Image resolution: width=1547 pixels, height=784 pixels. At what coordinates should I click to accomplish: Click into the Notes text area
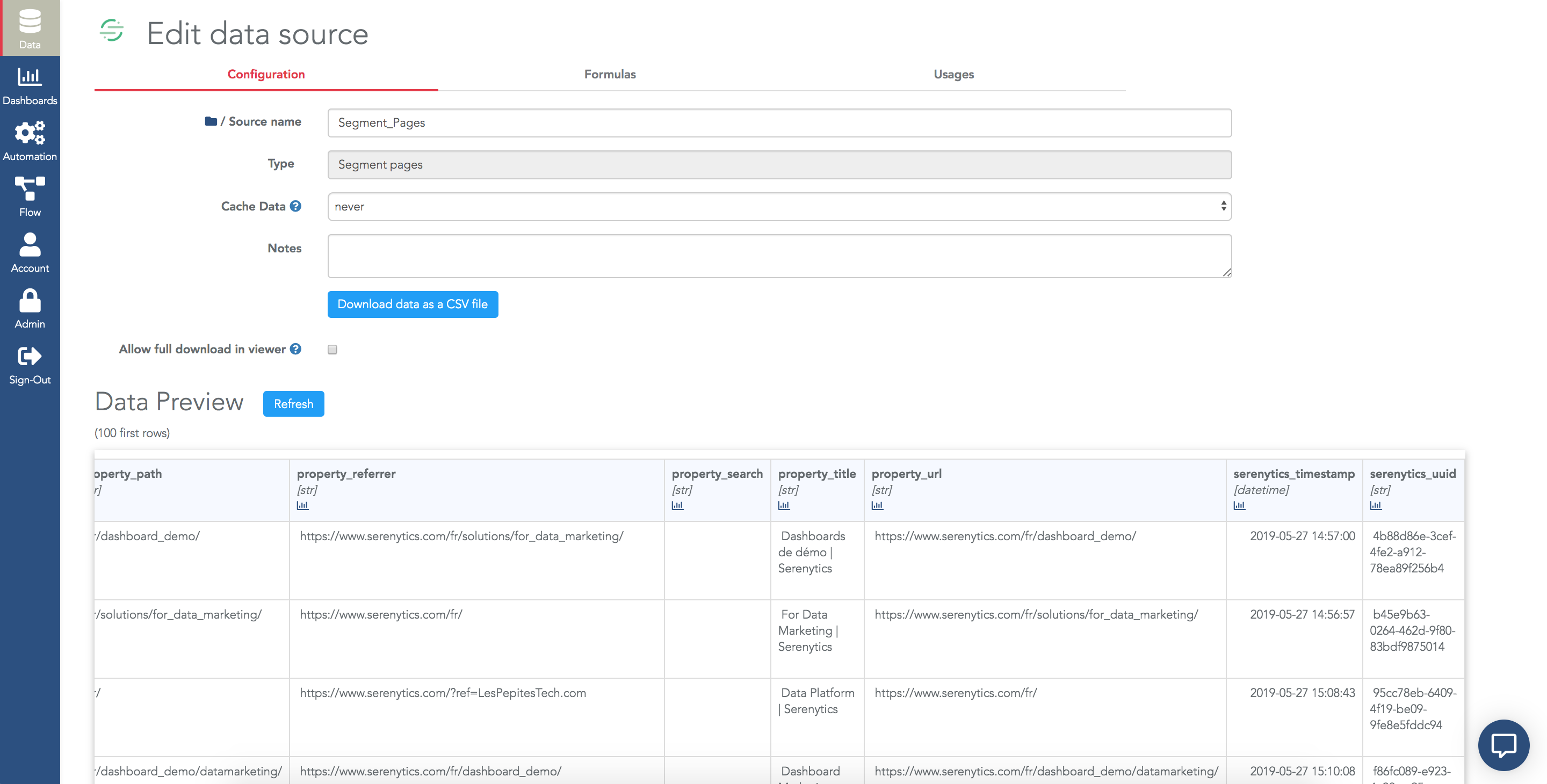coord(779,256)
